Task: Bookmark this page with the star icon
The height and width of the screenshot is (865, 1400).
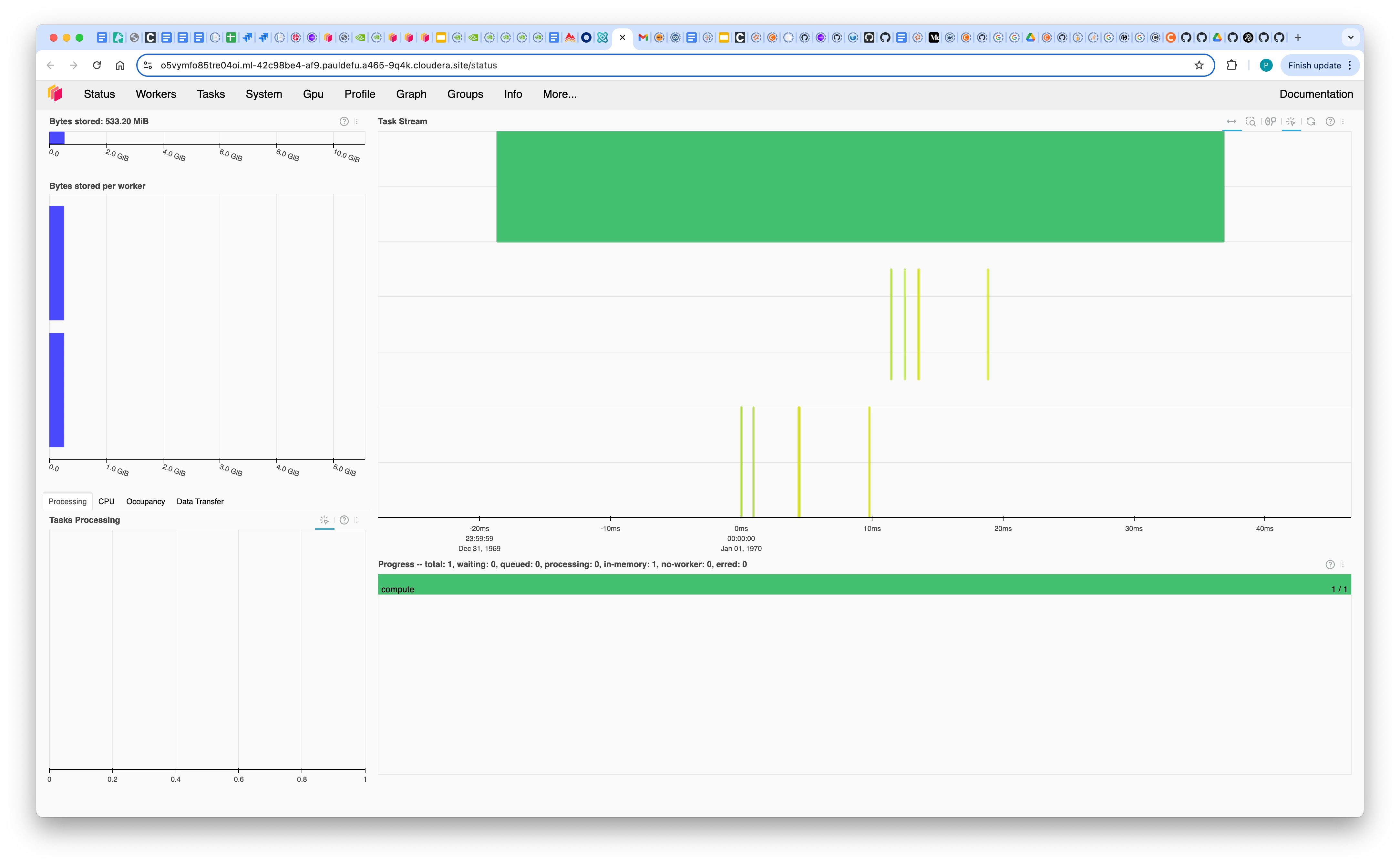Action: click(x=1199, y=65)
